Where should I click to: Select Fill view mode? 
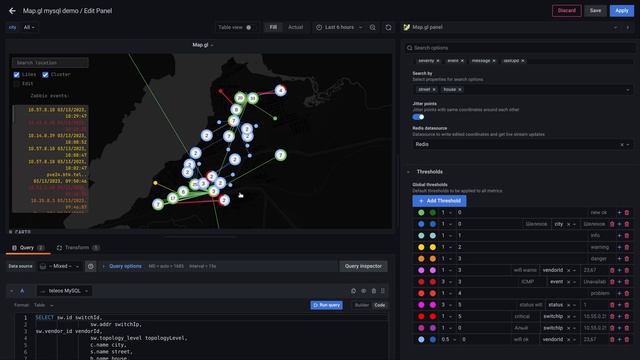click(273, 27)
